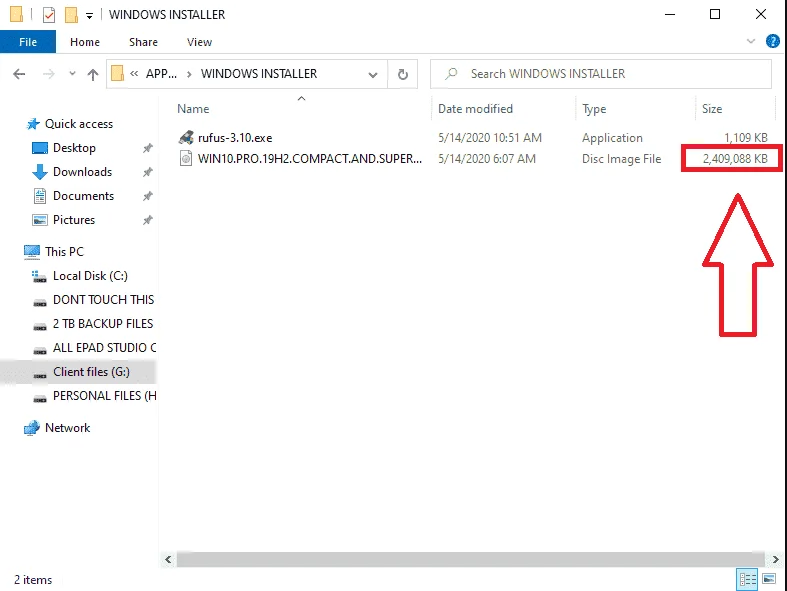This screenshot has height=591, width=787.
Task: Click the New folder quick access icon
Action: point(71,15)
